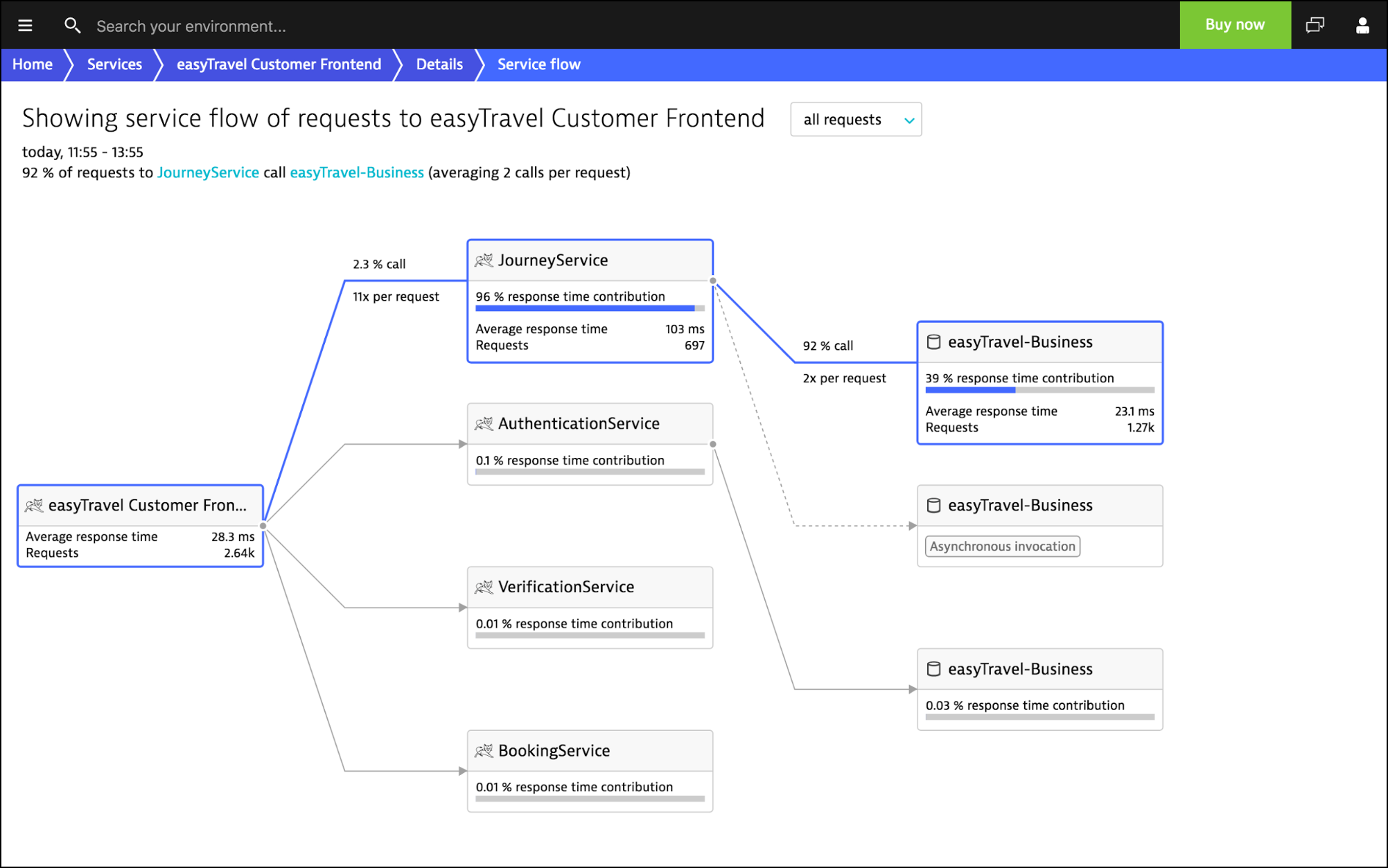Click the JourneyService outgoing connector dot
Screen dimensions: 1388x868
[713, 281]
